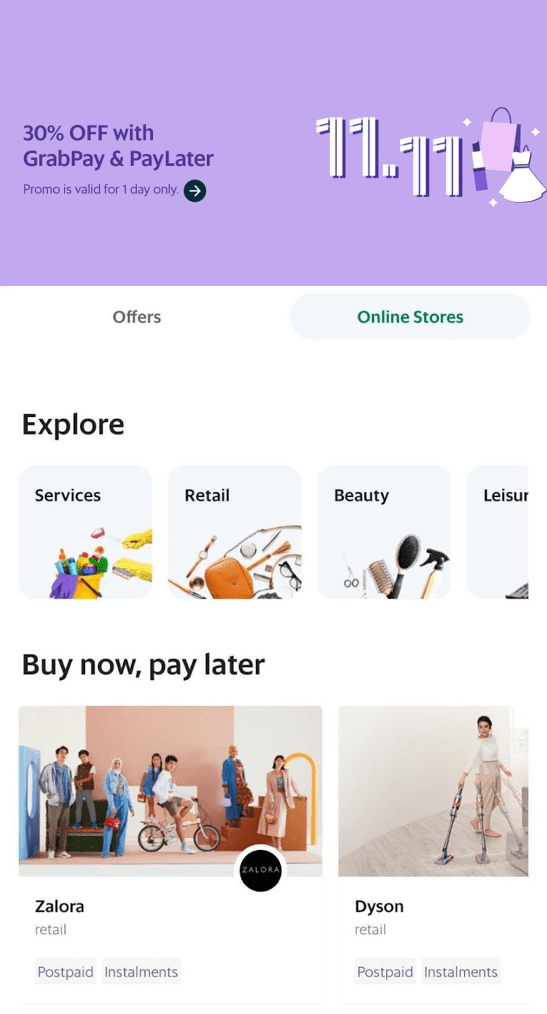Open the Zalora store name link
Screen dimensions: 547x1014
[x=59, y=906]
